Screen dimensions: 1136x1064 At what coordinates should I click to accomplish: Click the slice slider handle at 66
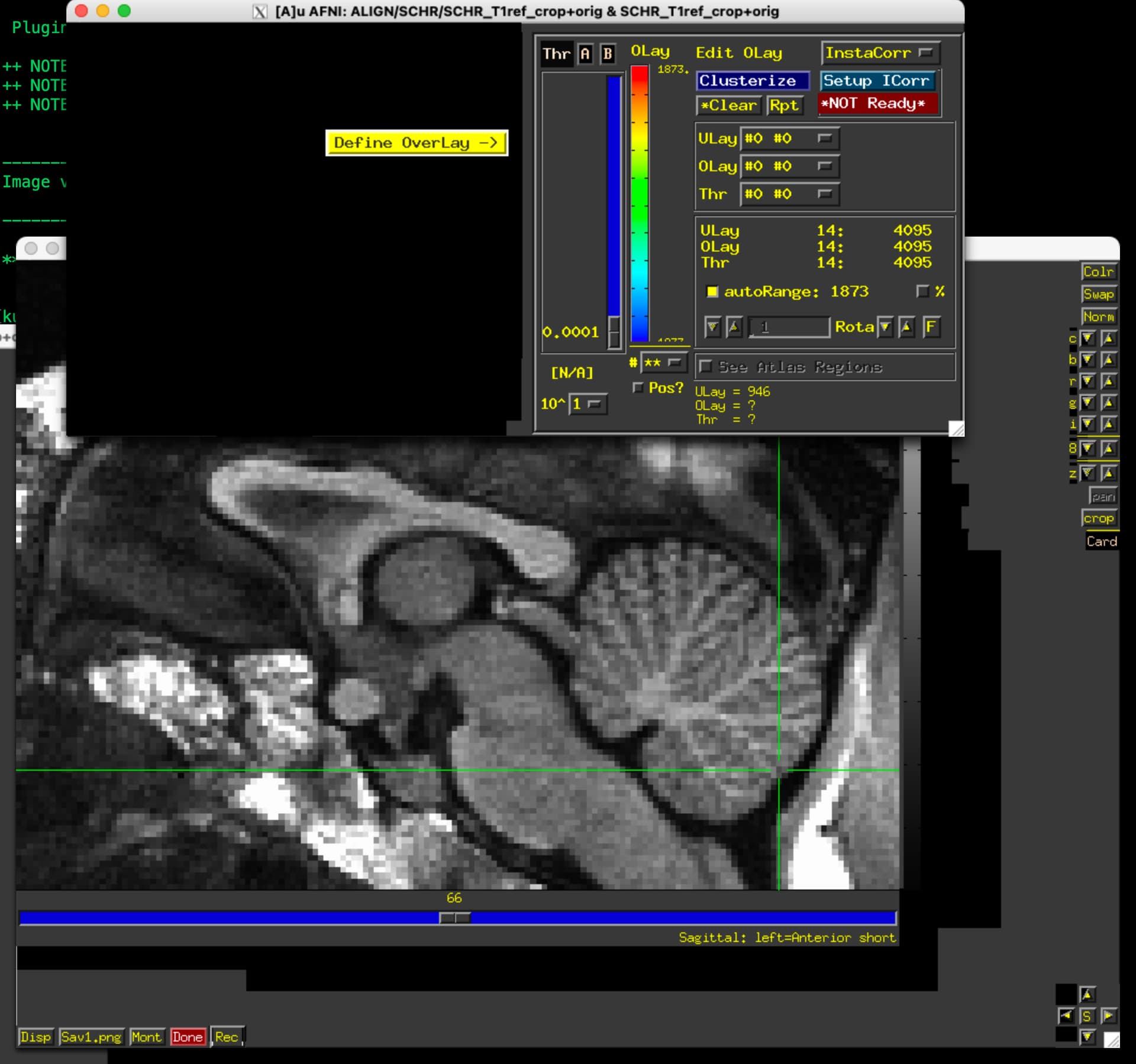(x=454, y=918)
